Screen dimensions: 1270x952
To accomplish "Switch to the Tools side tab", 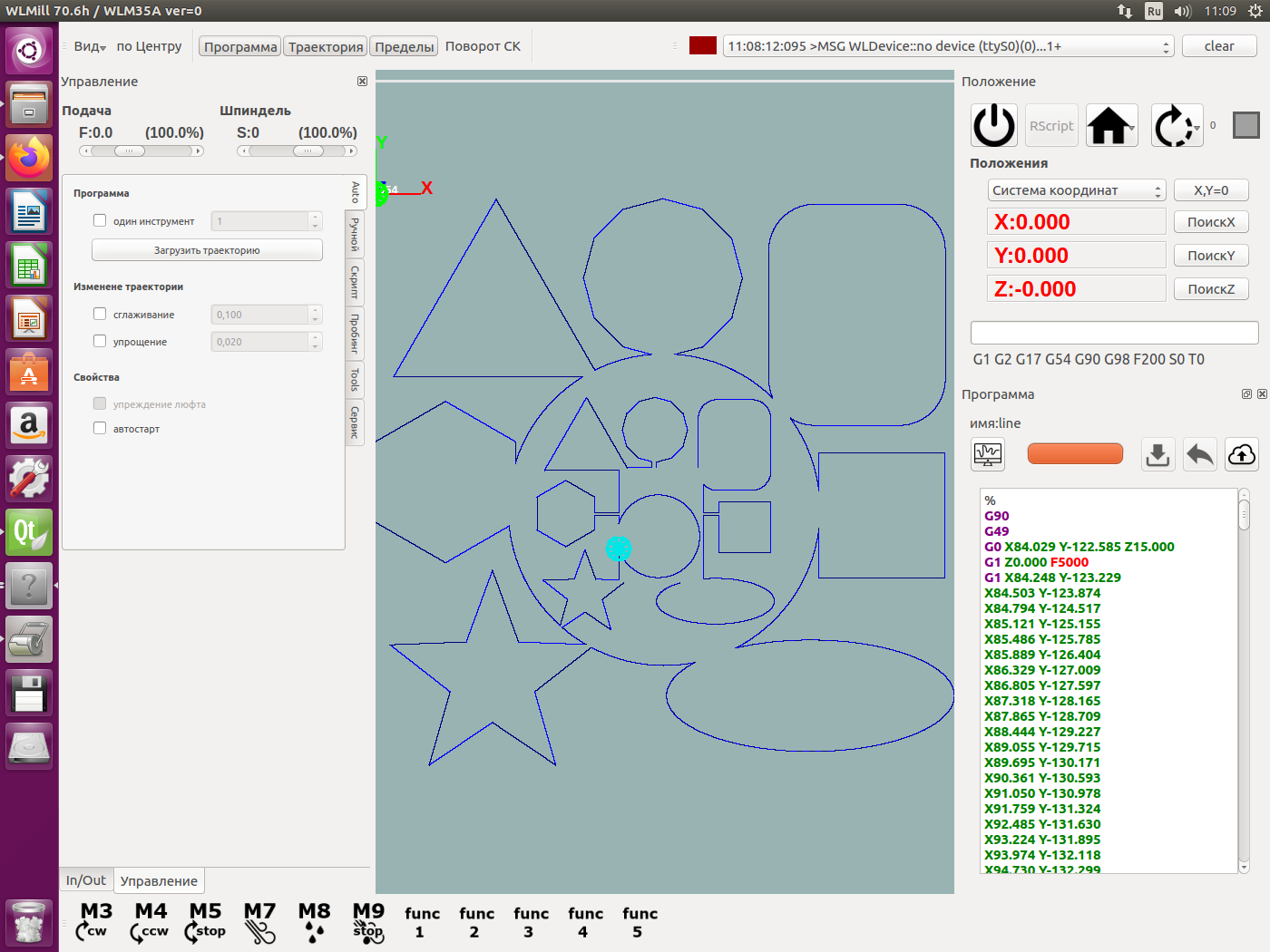I will 356,379.
